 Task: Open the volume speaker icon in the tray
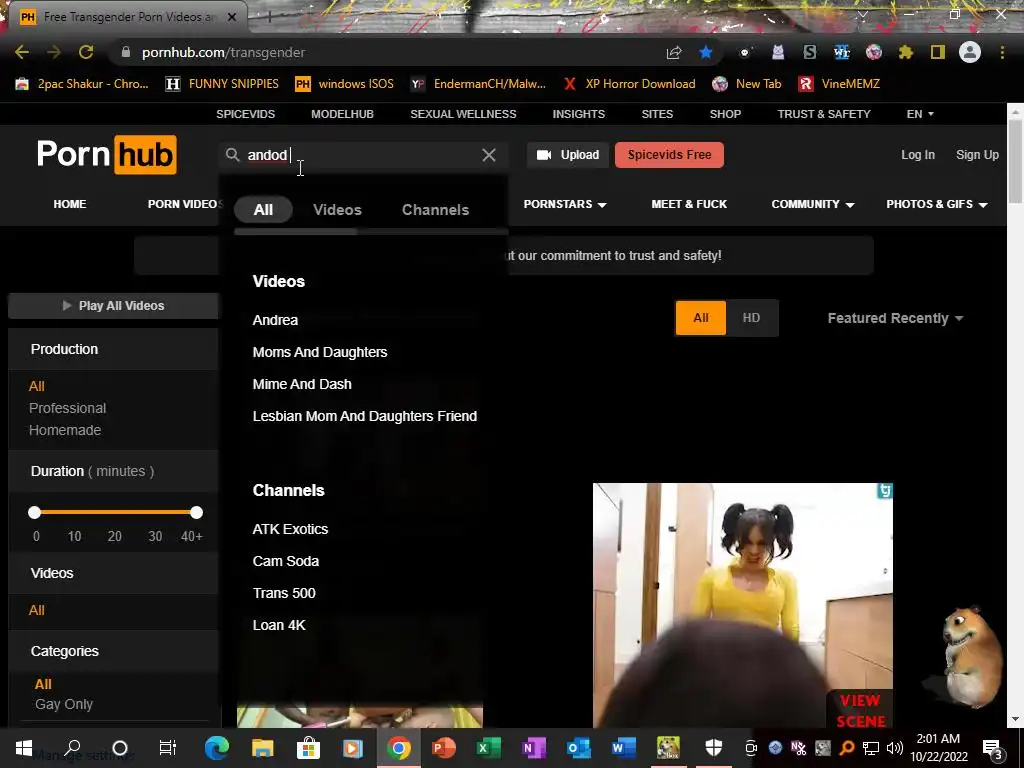(x=895, y=748)
